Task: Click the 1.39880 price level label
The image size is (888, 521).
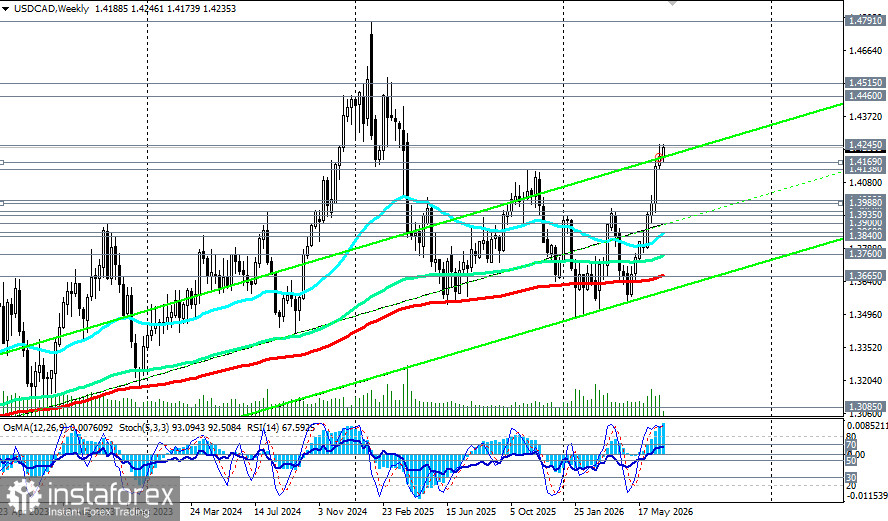Action: (x=865, y=202)
